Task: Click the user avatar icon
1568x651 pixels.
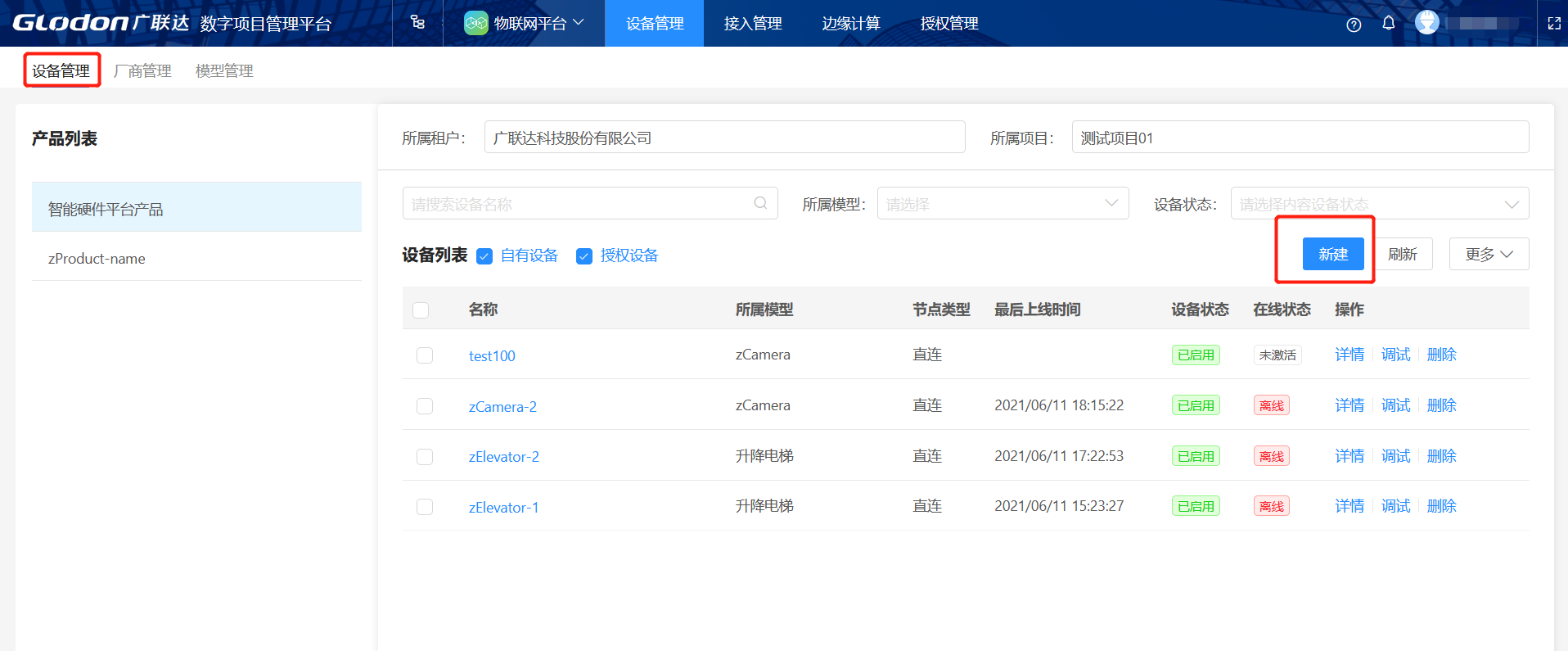Action: (1427, 23)
